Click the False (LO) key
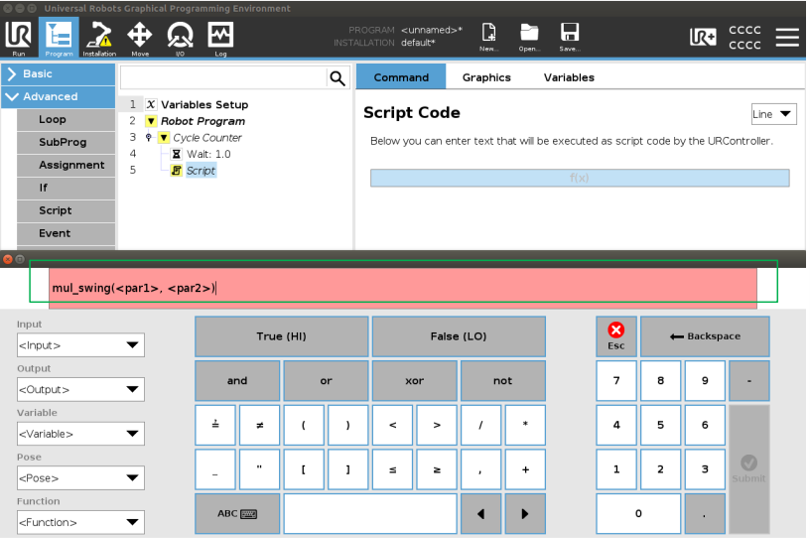The image size is (810, 538). click(459, 336)
